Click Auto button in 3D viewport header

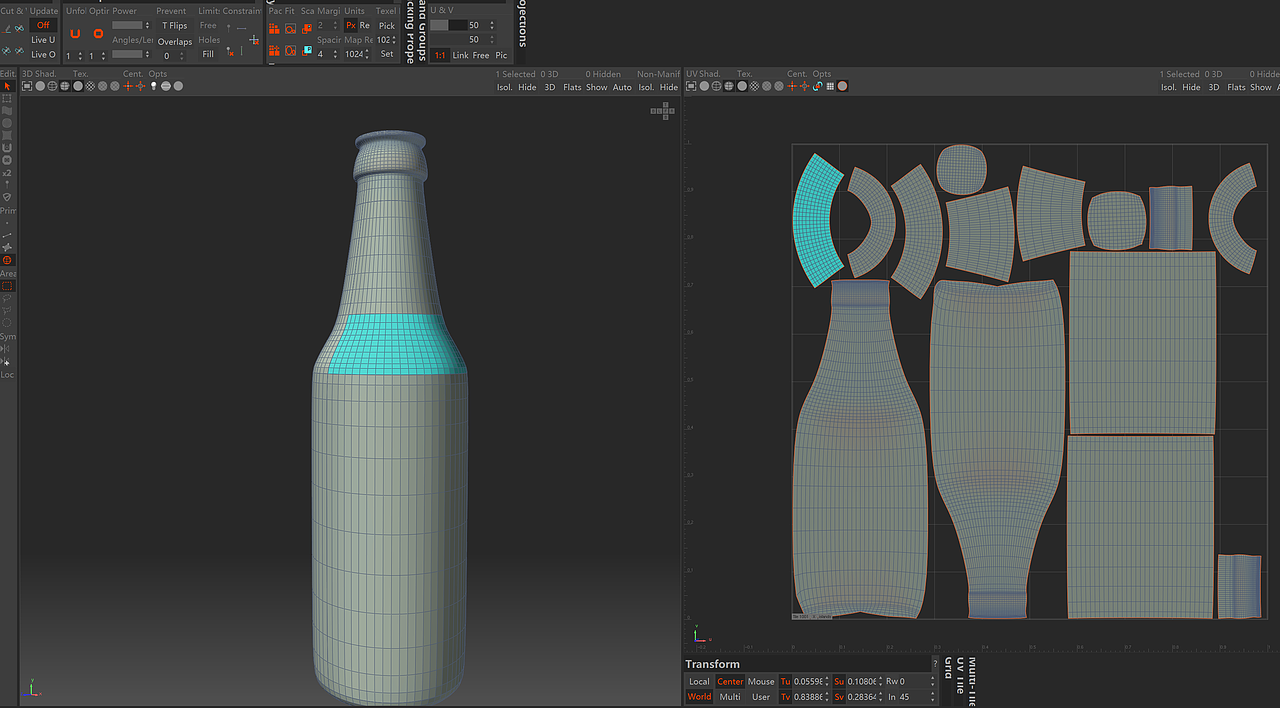click(x=622, y=87)
